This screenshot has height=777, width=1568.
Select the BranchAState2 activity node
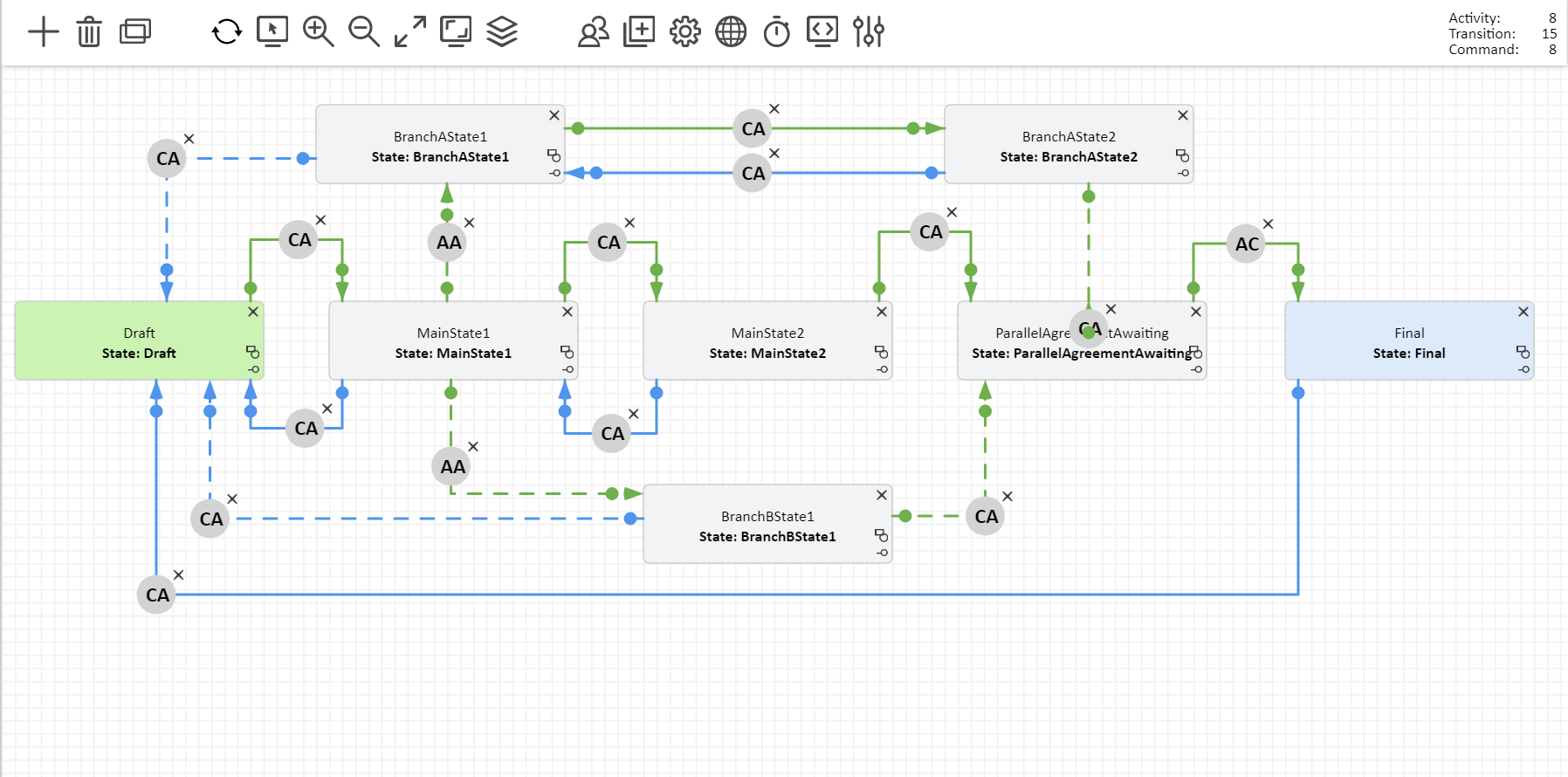click(x=1069, y=145)
